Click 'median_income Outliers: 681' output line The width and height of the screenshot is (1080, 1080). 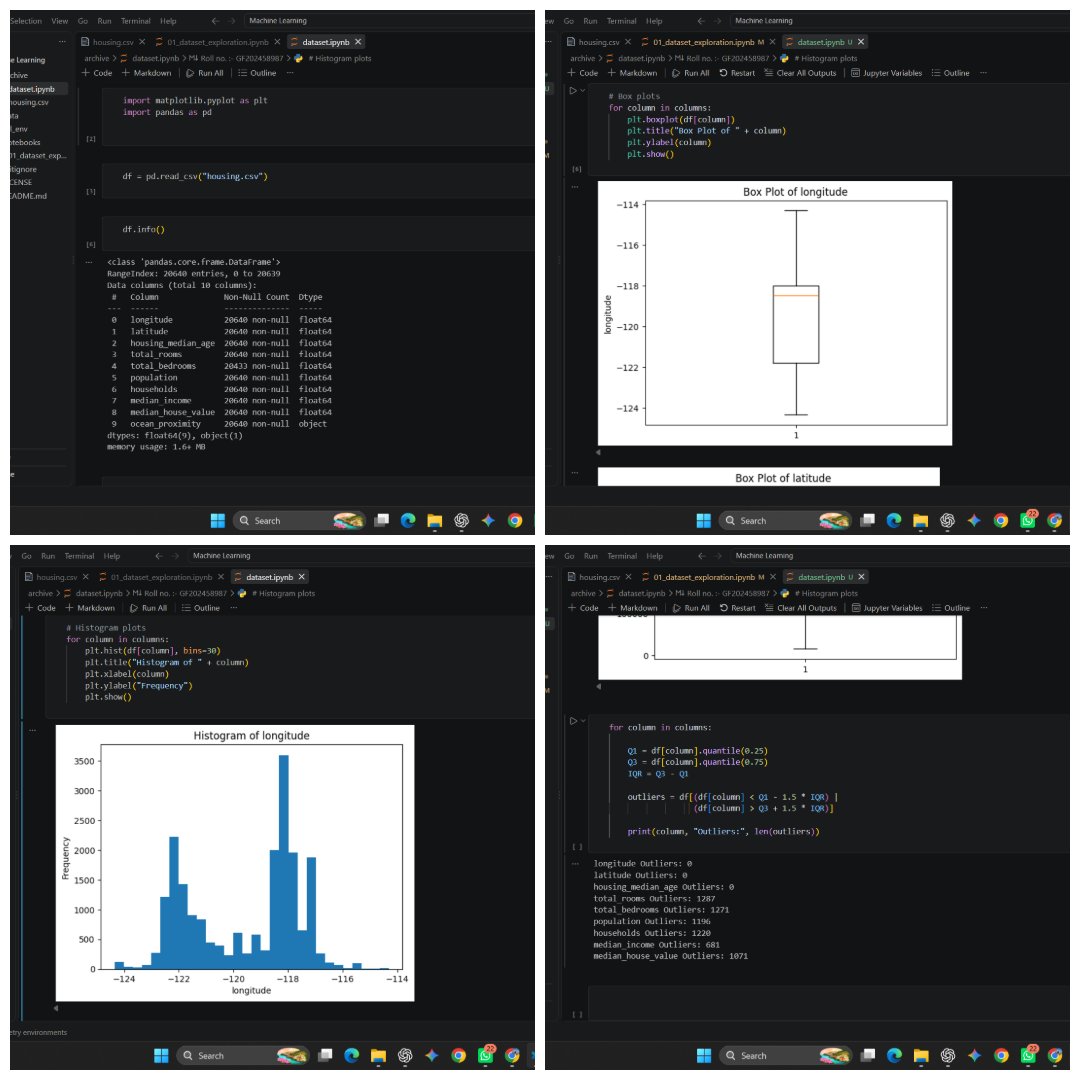(x=657, y=945)
